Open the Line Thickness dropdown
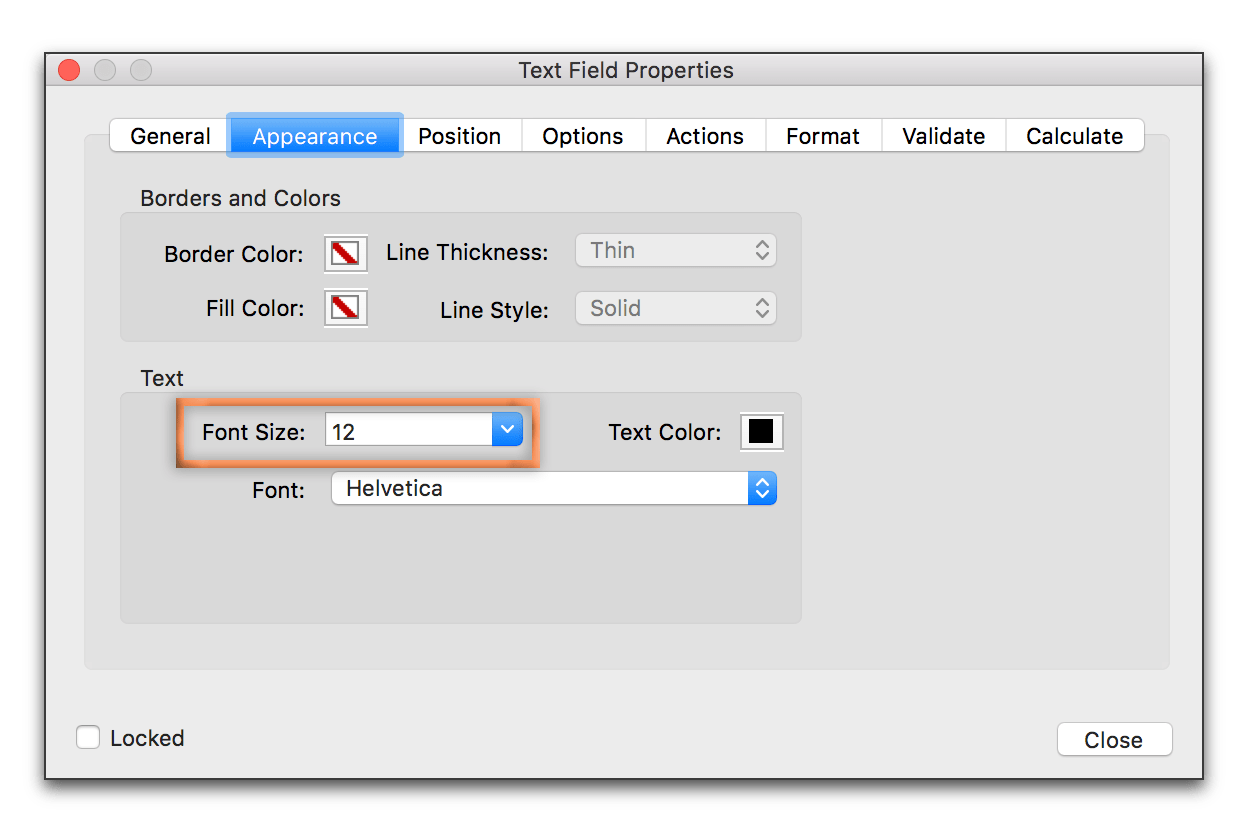Viewport: 1248px width, 832px height. click(675, 250)
